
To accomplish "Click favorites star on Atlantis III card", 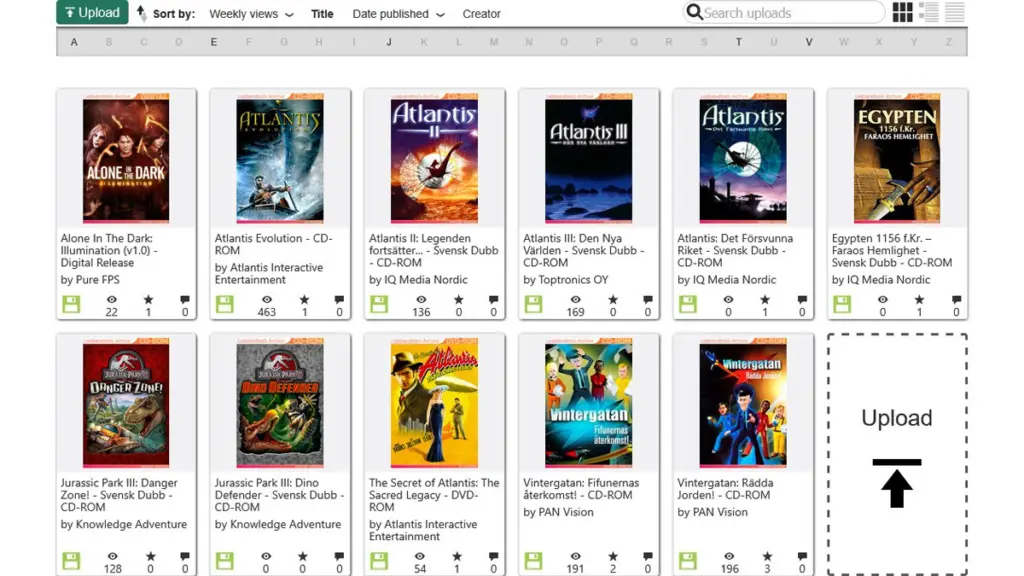I will click(613, 300).
